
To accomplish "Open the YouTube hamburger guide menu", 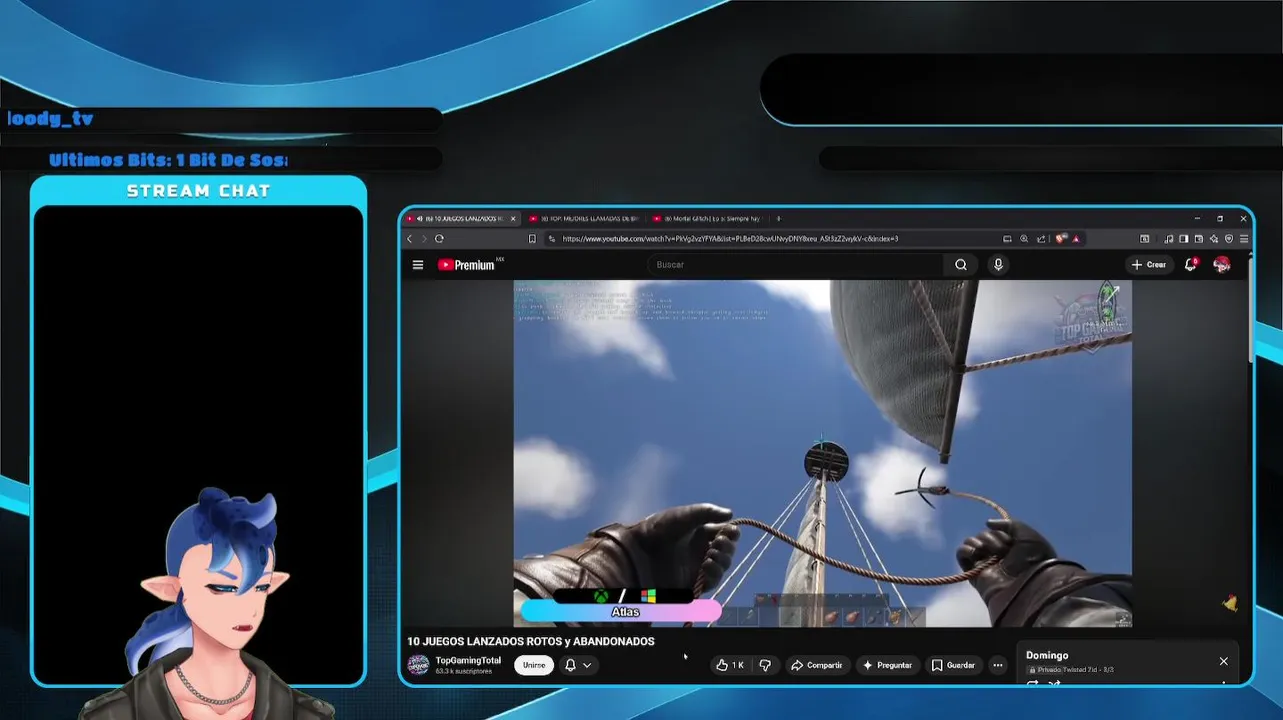I will point(418,265).
